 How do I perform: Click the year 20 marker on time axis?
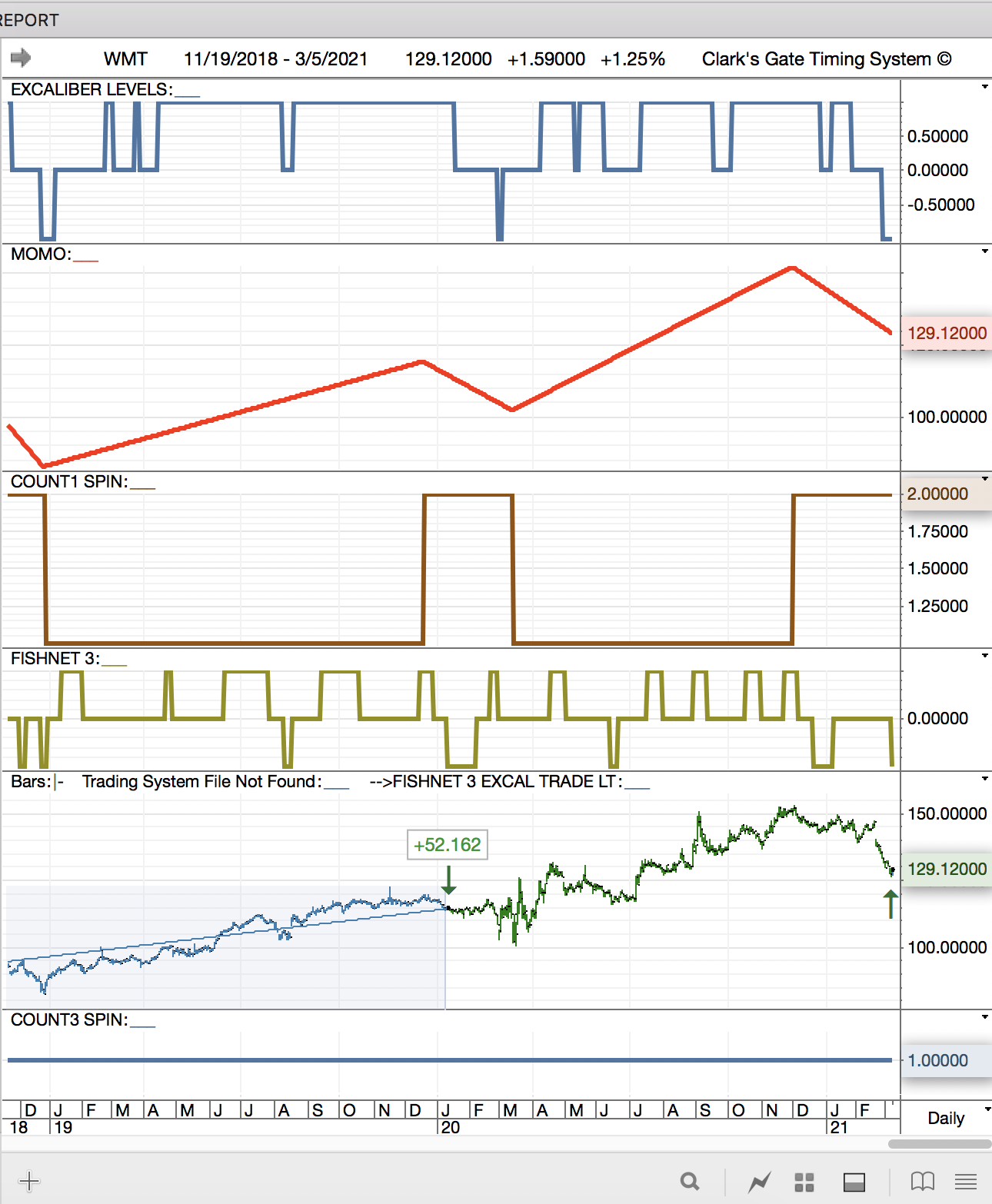click(451, 1127)
